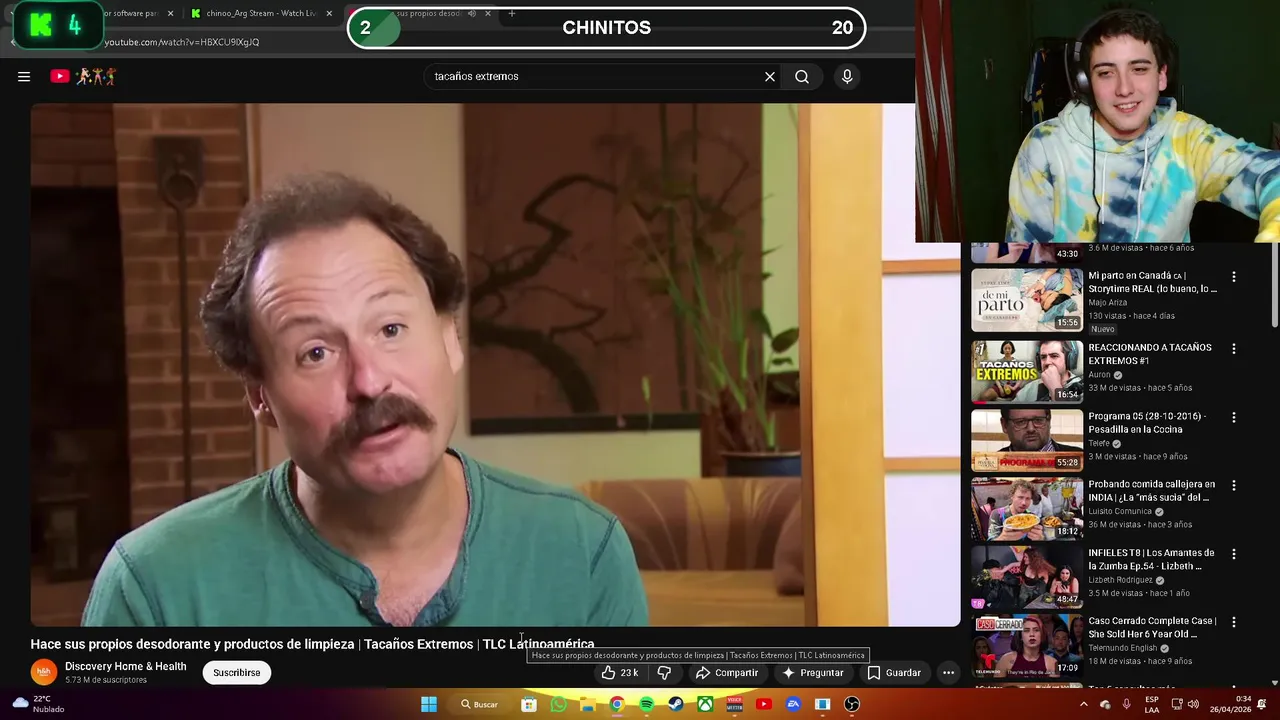1280x720 pixels.
Task: Open OBS Studio from the taskbar
Action: 852,704
